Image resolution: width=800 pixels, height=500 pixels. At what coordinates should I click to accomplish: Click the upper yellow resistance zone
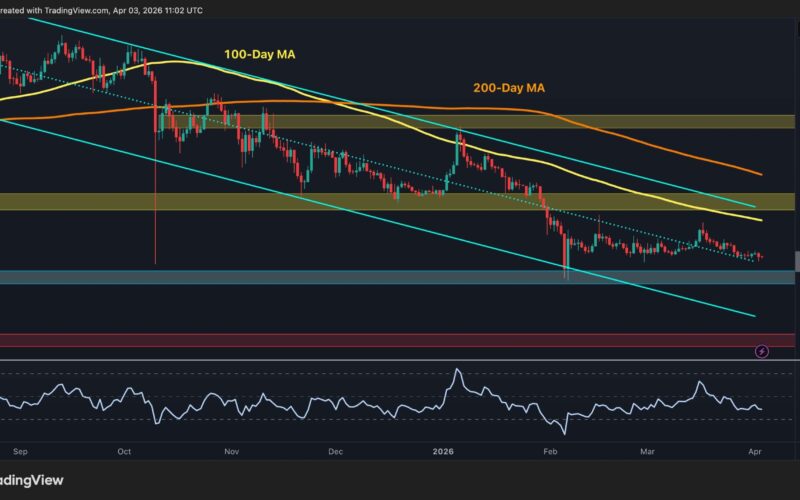point(400,121)
